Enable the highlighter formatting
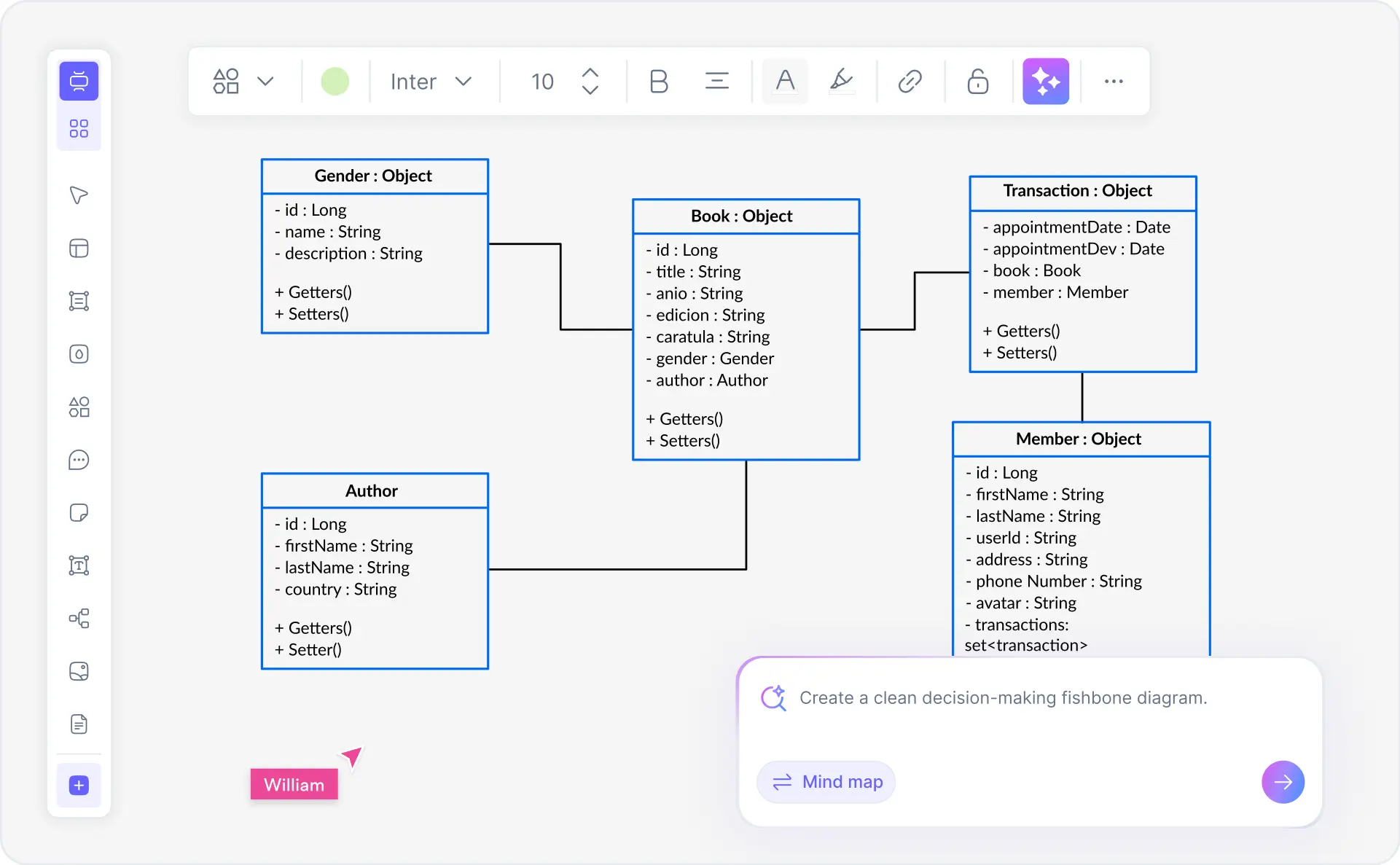1400x865 pixels. tap(842, 81)
